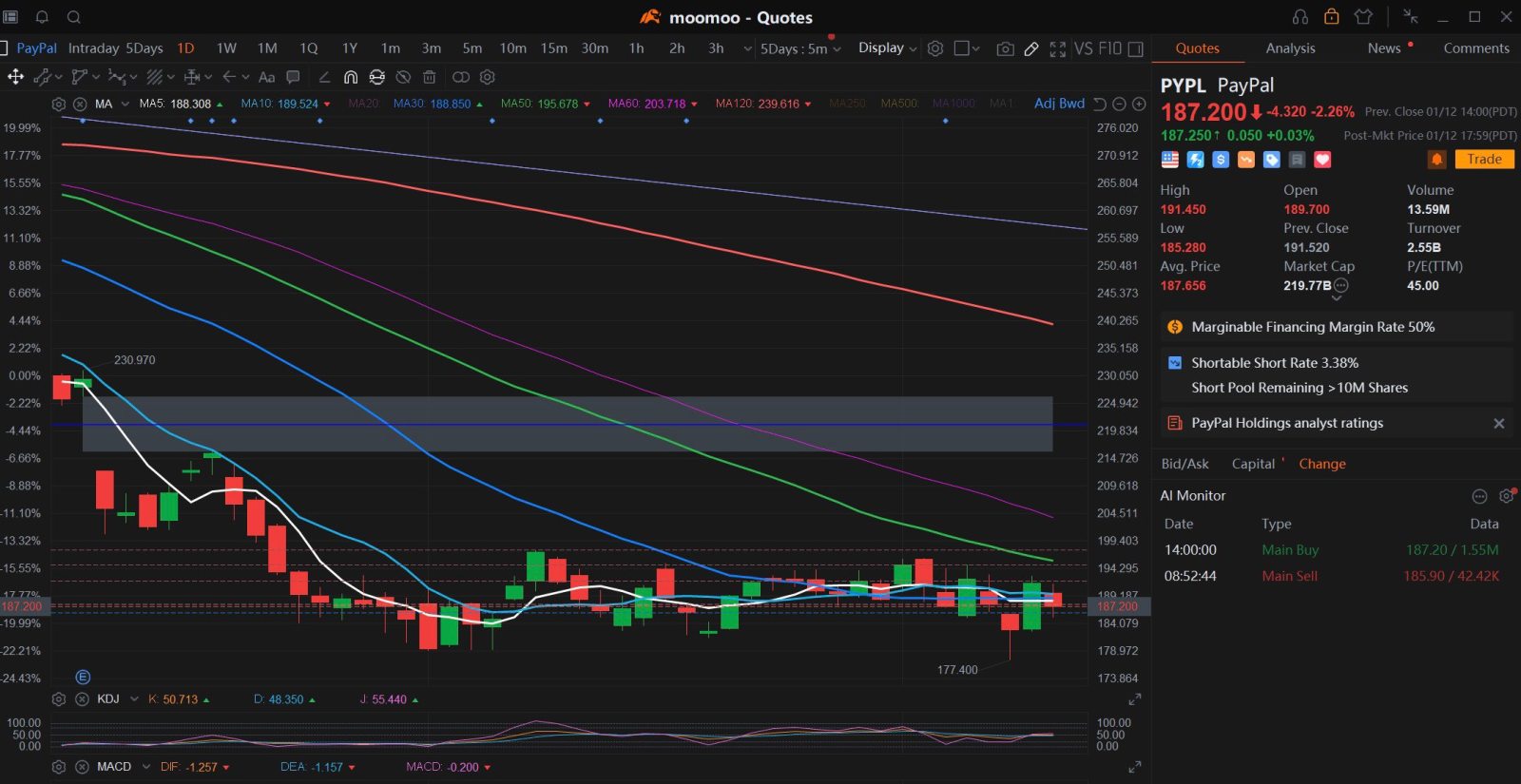
Task: Select the eraser drawing tool
Action: point(324,77)
